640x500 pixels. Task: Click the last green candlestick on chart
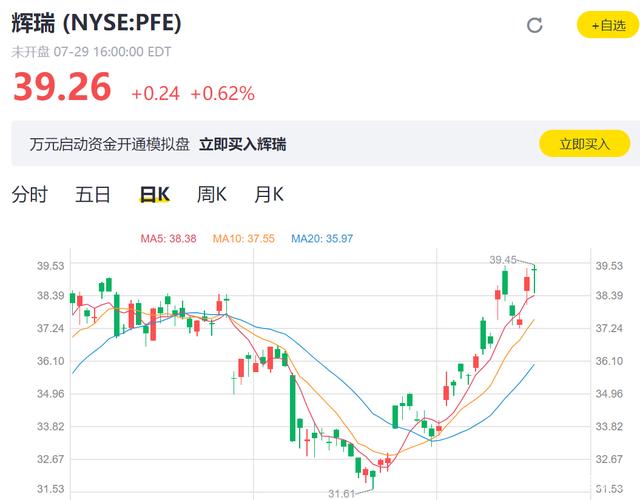point(535,268)
